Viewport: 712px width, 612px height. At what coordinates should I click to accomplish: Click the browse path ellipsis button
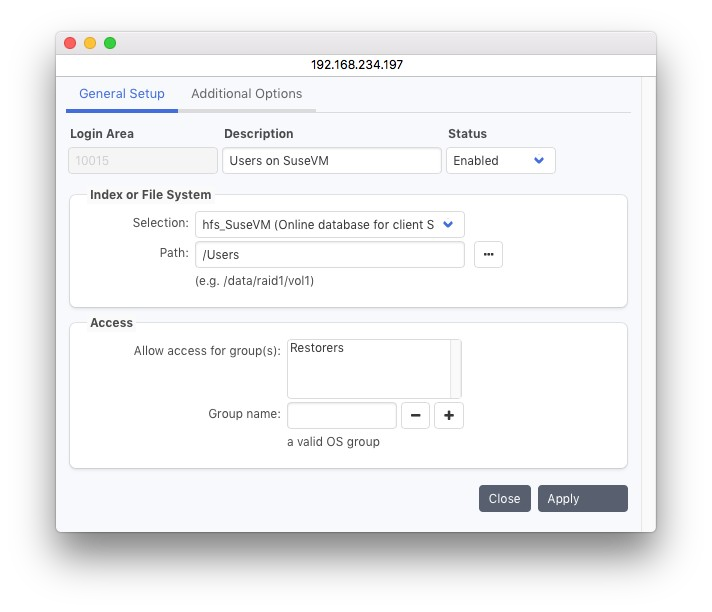488,255
